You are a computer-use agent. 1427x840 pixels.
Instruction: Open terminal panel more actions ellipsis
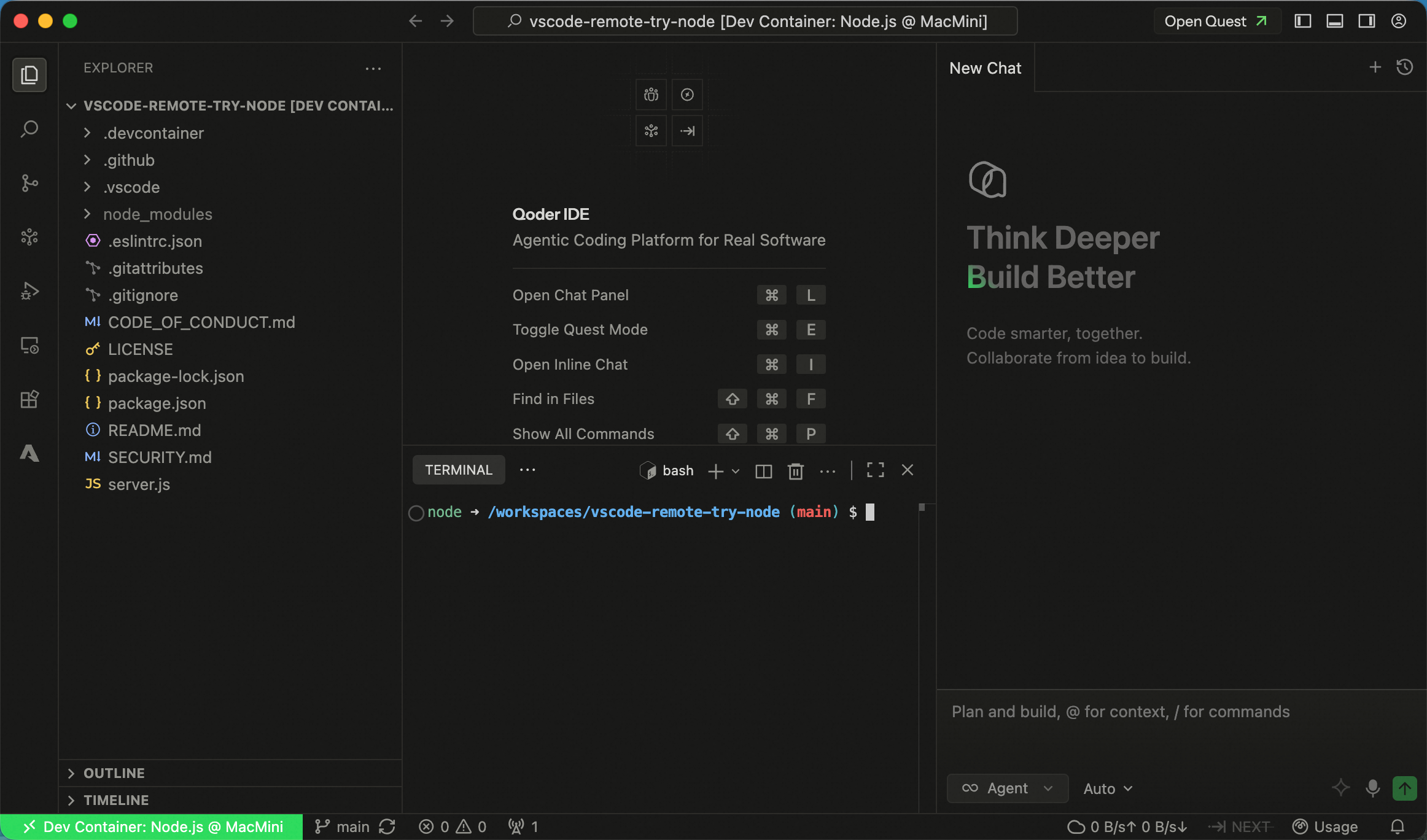pyautogui.click(x=828, y=471)
